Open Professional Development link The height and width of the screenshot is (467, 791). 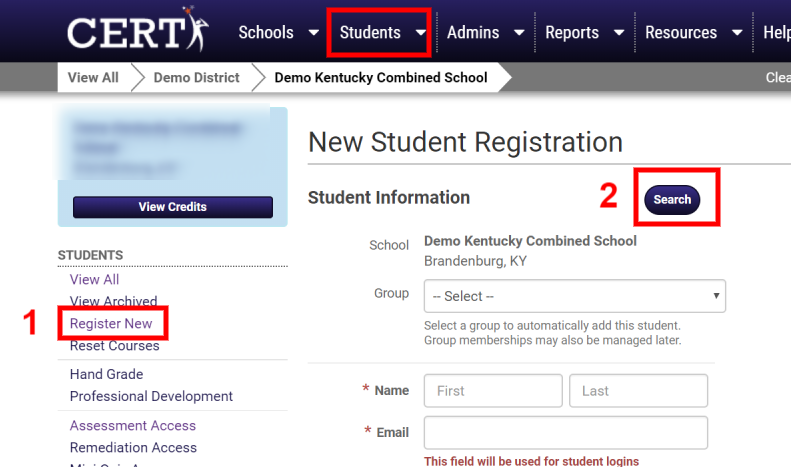click(x=151, y=396)
